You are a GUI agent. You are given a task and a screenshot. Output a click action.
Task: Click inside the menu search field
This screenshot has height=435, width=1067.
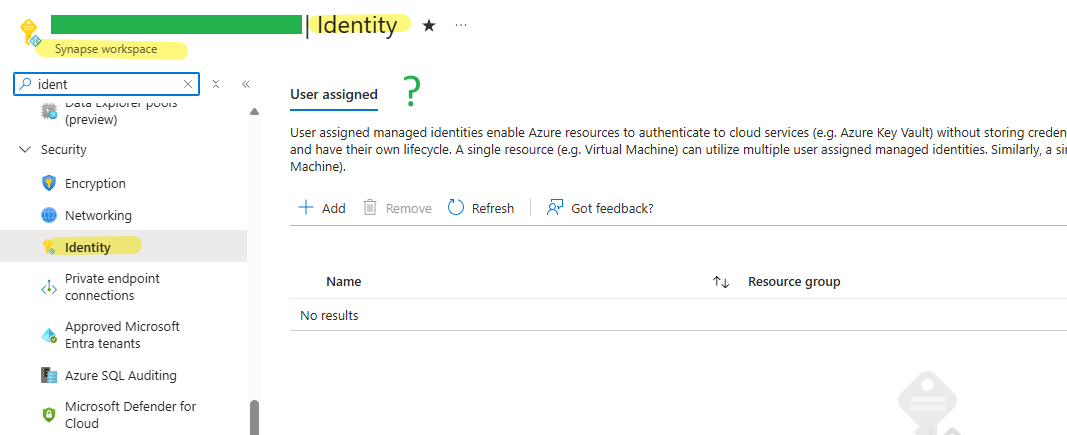[x=108, y=84]
